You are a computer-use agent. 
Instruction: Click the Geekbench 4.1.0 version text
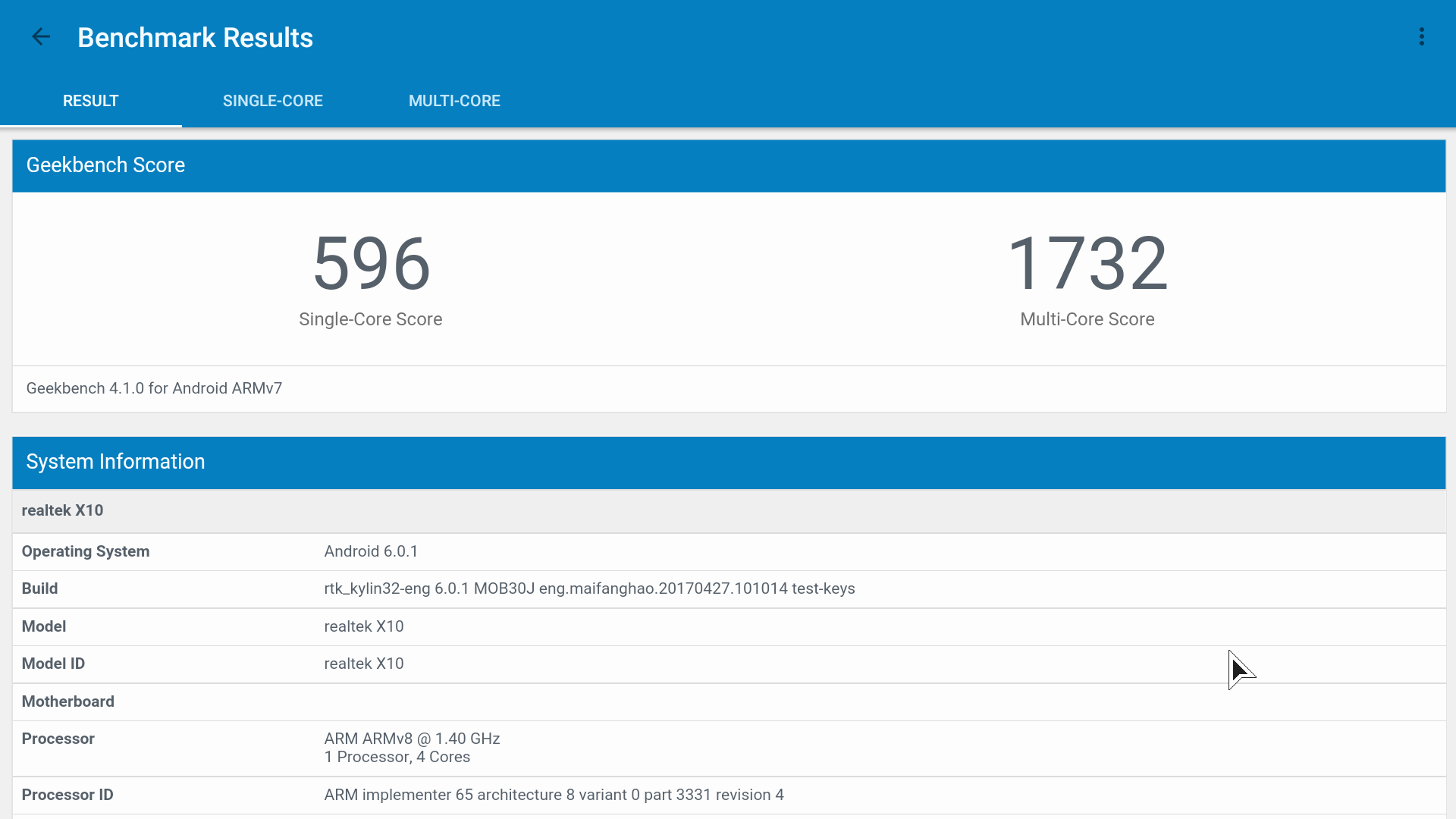pyautogui.click(x=154, y=388)
